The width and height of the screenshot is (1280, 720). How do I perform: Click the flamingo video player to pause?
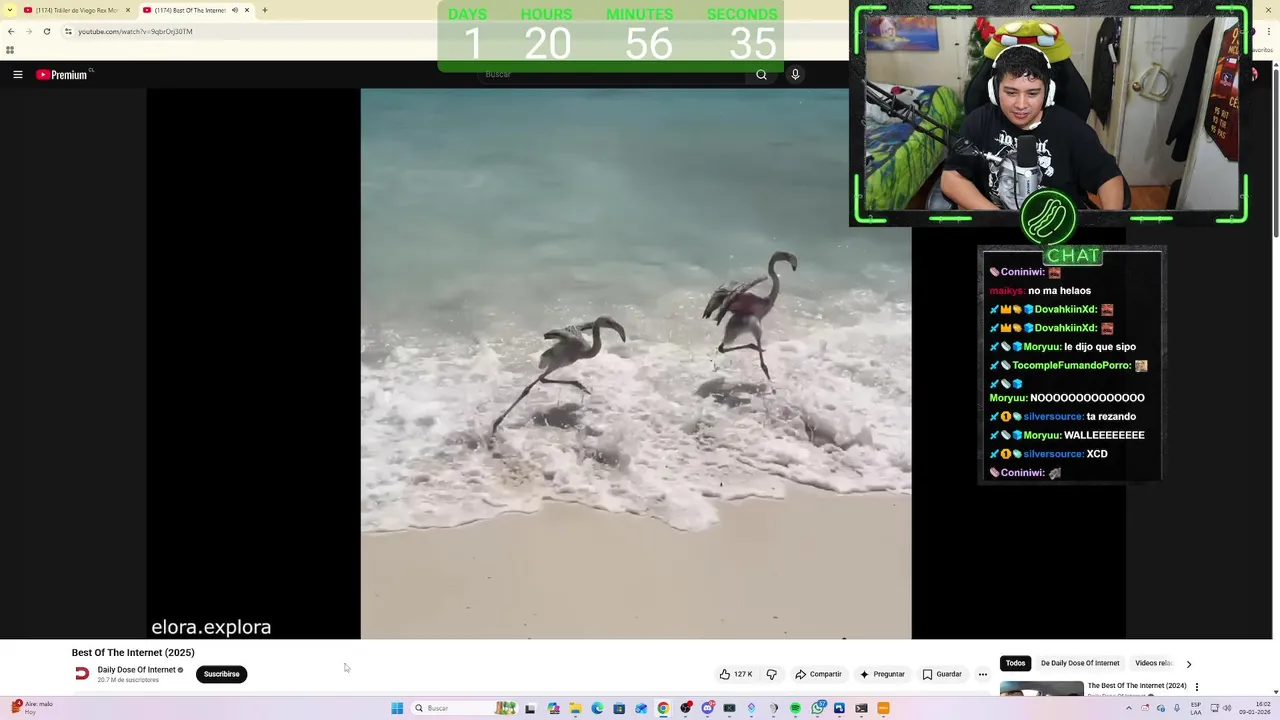click(636, 363)
